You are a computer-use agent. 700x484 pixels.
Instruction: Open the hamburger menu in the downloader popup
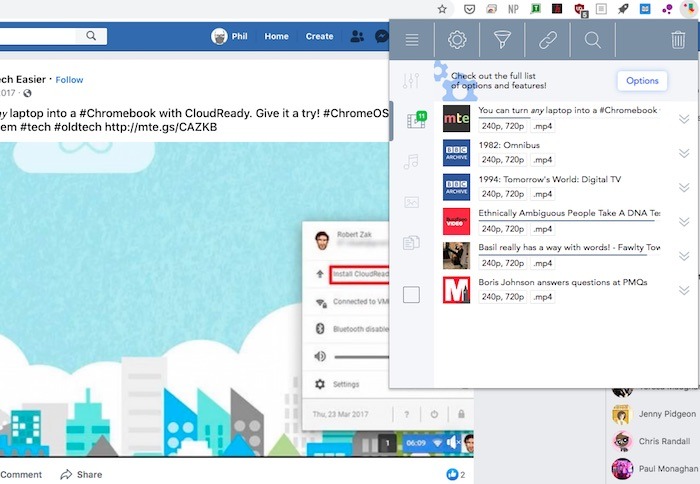tap(412, 40)
